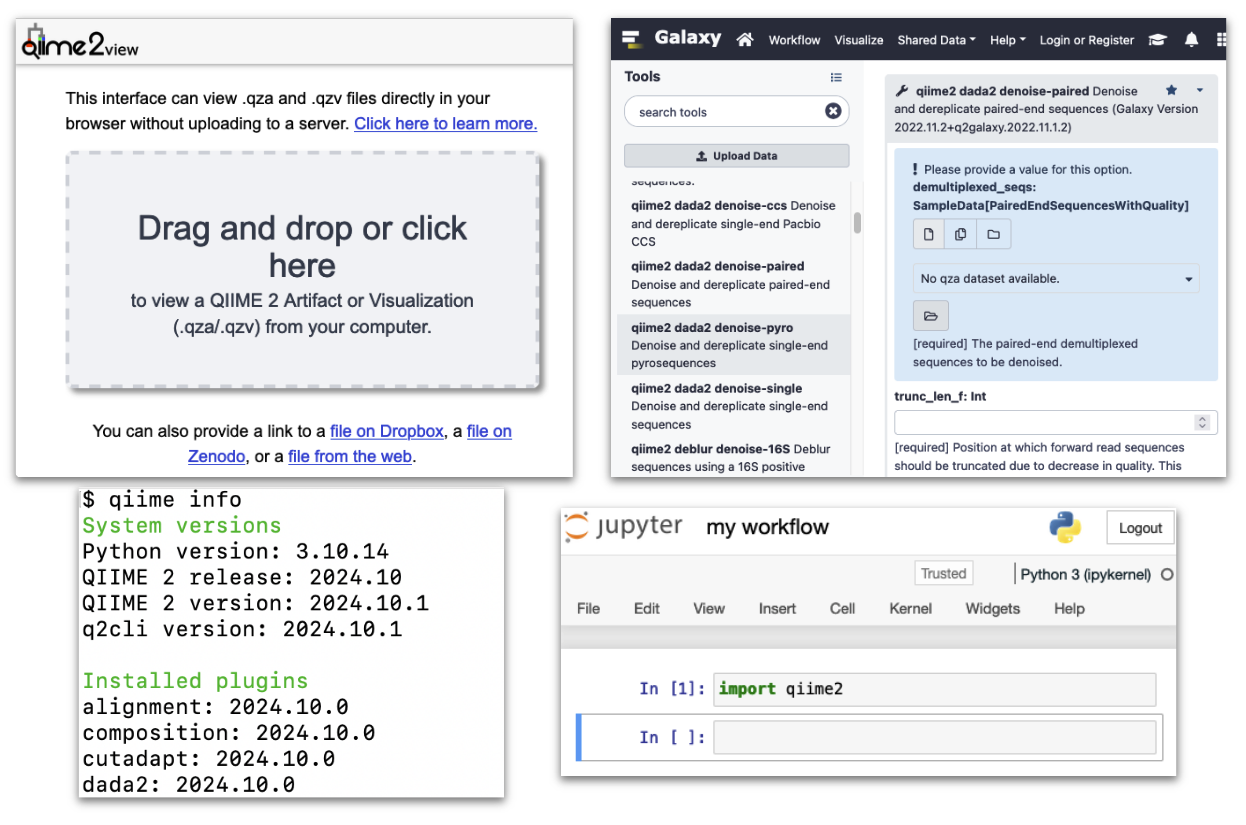Click the Jupyter logo

tap(623, 527)
